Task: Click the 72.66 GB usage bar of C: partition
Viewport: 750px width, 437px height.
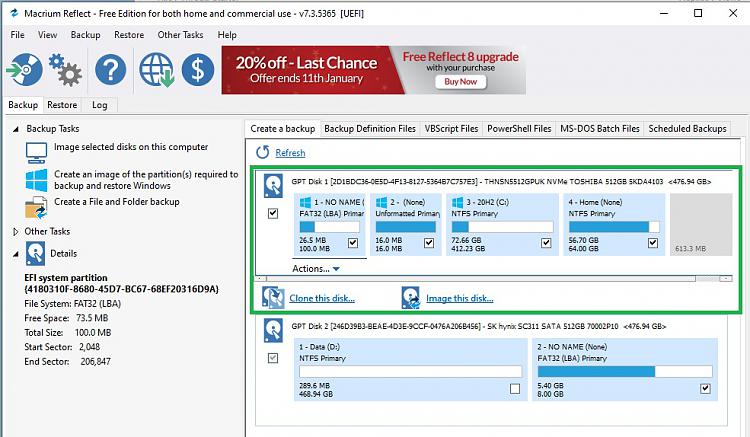Action: 502,227
